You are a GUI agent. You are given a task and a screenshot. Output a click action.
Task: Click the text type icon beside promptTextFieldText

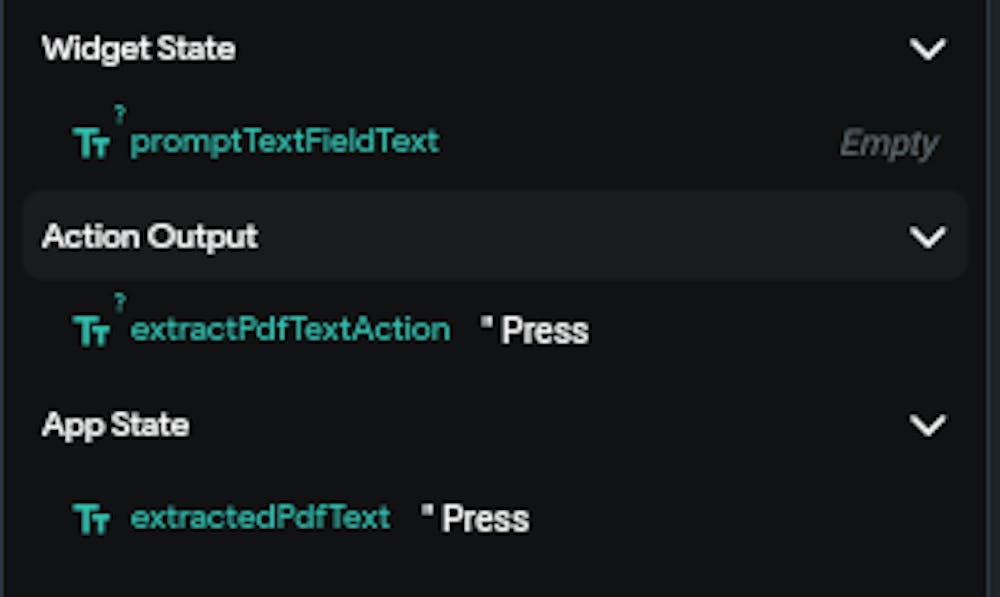(x=91, y=144)
